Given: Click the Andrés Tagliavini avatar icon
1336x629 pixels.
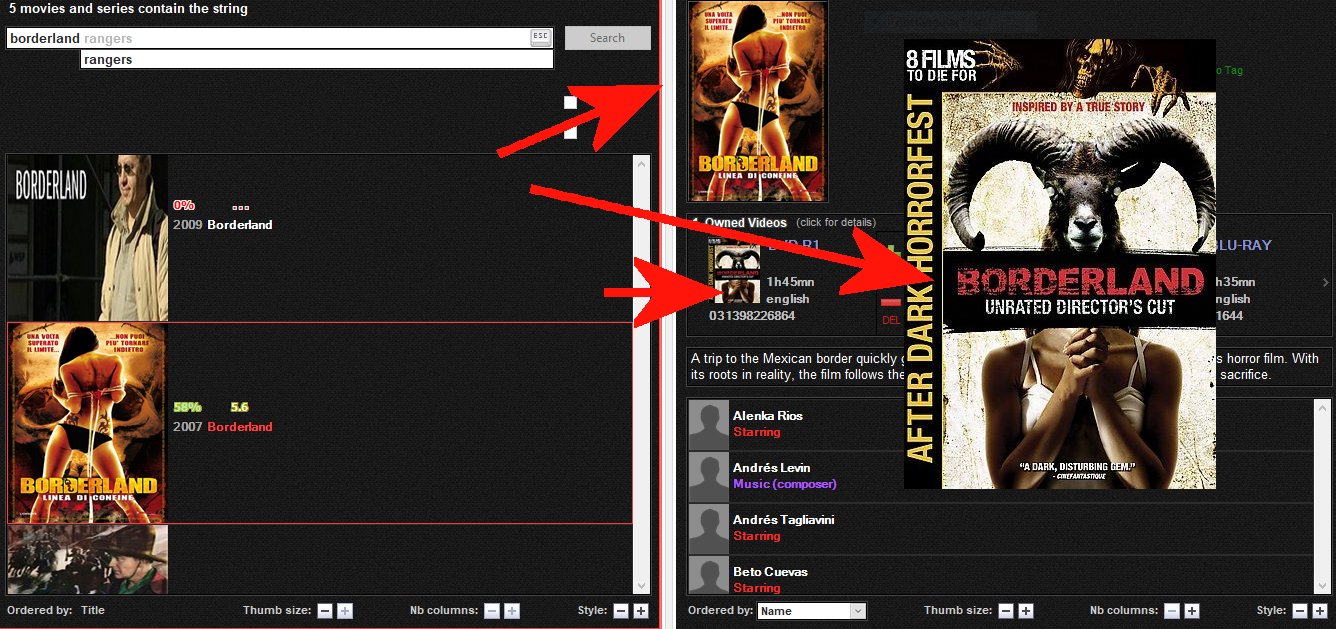Looking at the screenshot, I should (709, 528).
